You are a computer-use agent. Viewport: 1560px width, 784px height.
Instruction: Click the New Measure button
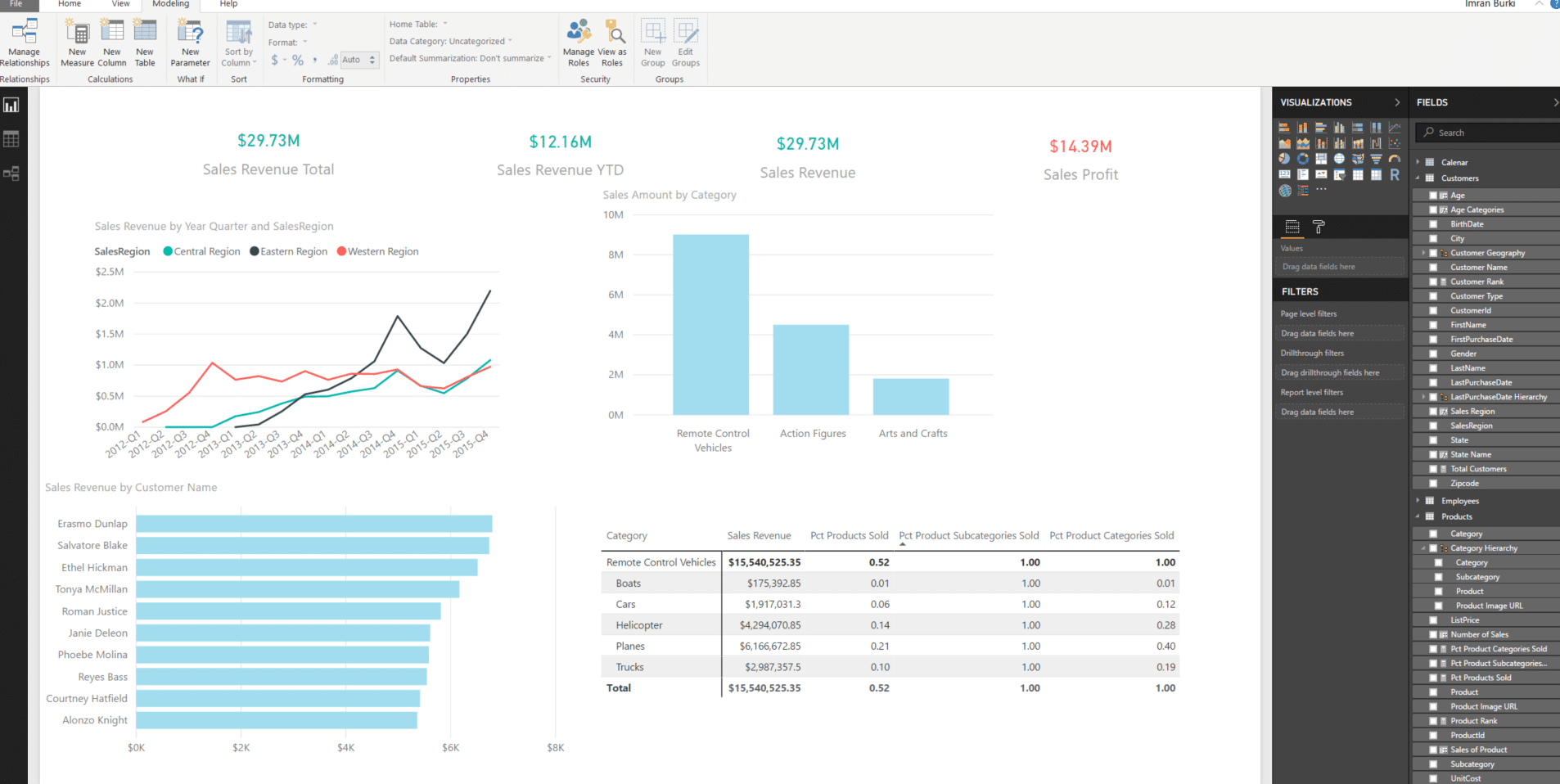(77, 43)
